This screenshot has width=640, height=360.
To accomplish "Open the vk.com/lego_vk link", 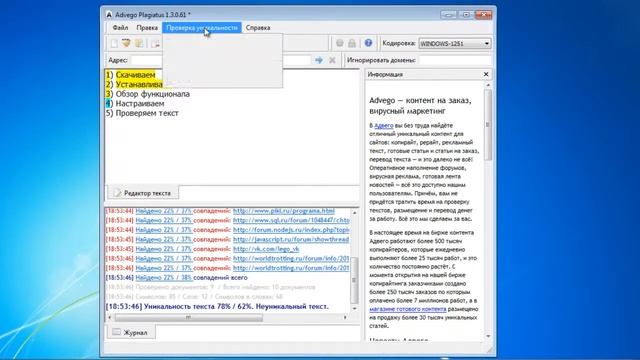I will [x=266, y=249].
